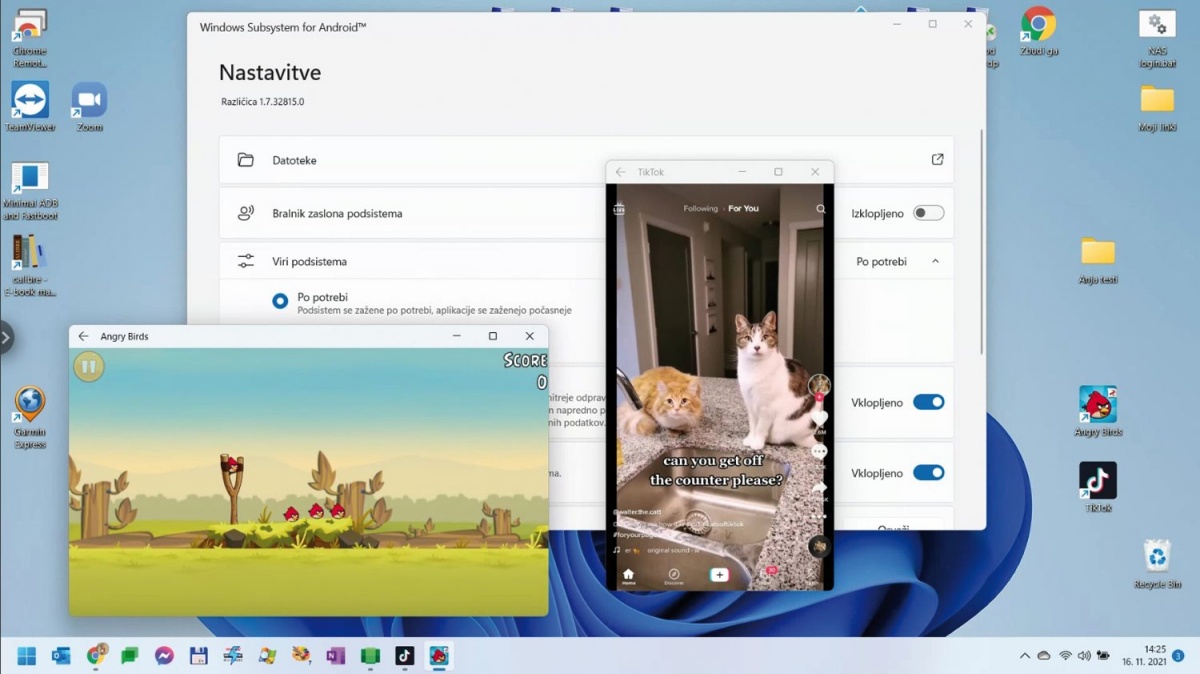
Task: Switch to the Following tab in TikTok
Action: (700, 209)
